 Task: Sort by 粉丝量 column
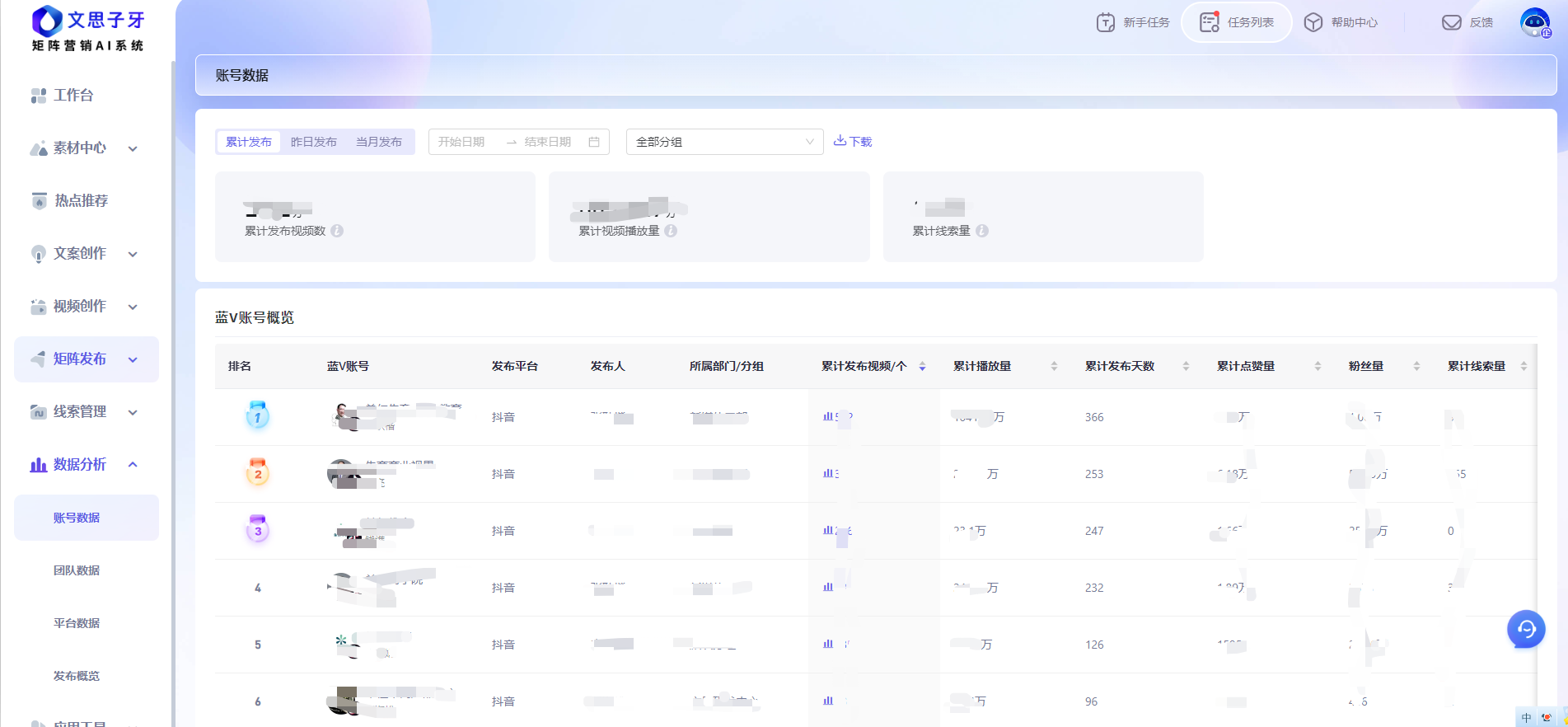pyautogui.click(x=1416, y=366)
